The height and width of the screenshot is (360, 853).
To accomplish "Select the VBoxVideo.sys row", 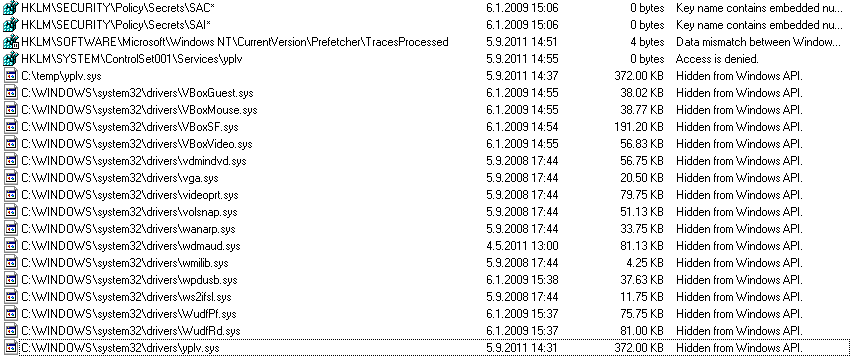I will [426, 144].
